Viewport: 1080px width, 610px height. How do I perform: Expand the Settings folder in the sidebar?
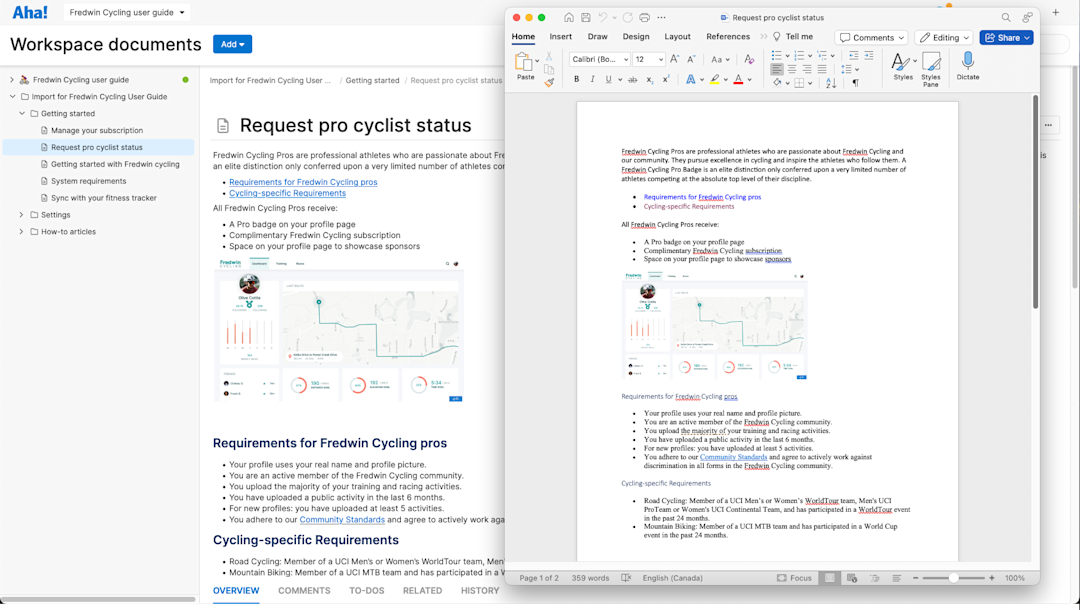(20, 214)
